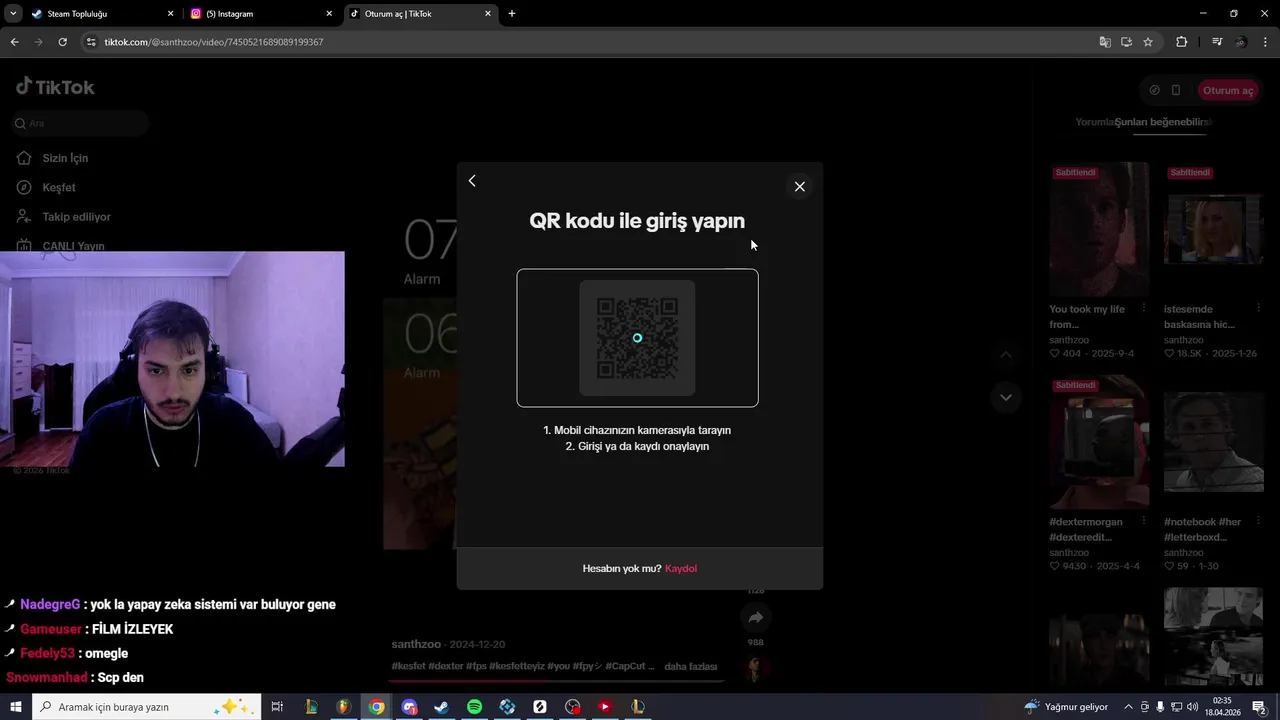Viewport: 1280px width, 720px height.
Task: Close the Oturum aç TikTok tab
Action: click(x=488, y=14)
